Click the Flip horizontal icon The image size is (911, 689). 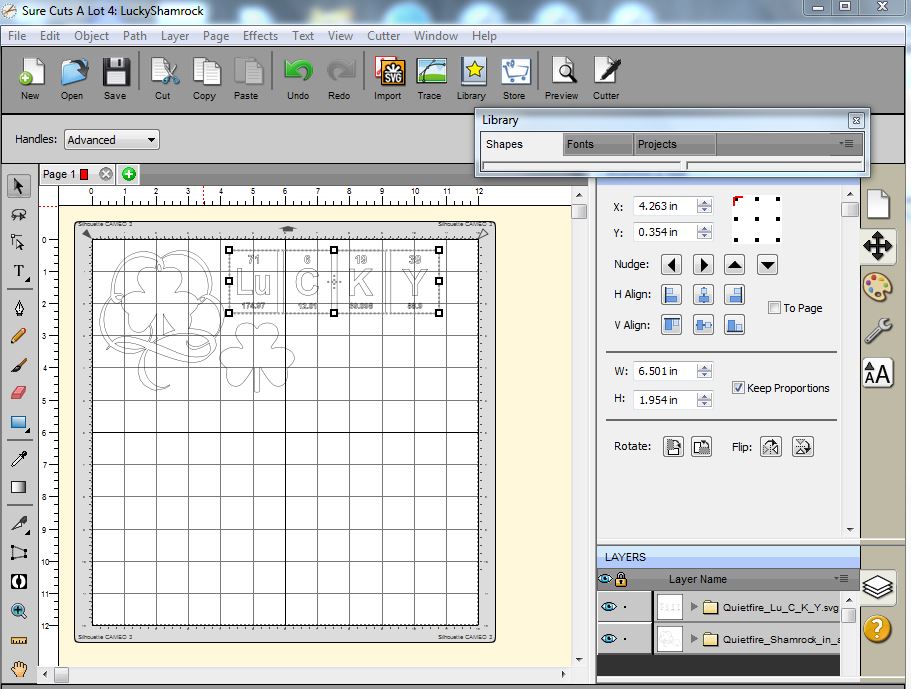770,447
